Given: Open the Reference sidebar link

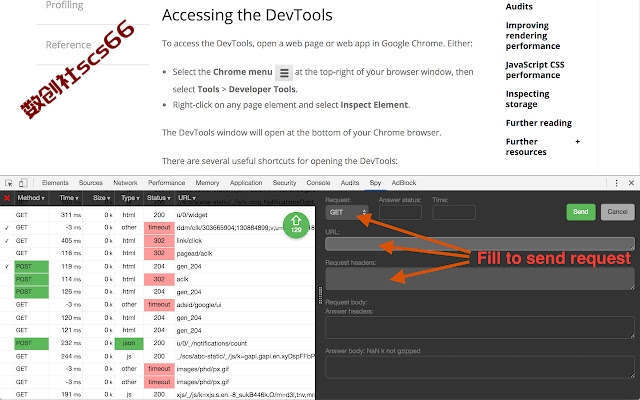Looking at the screenshot, I should [x=68, y=44].
